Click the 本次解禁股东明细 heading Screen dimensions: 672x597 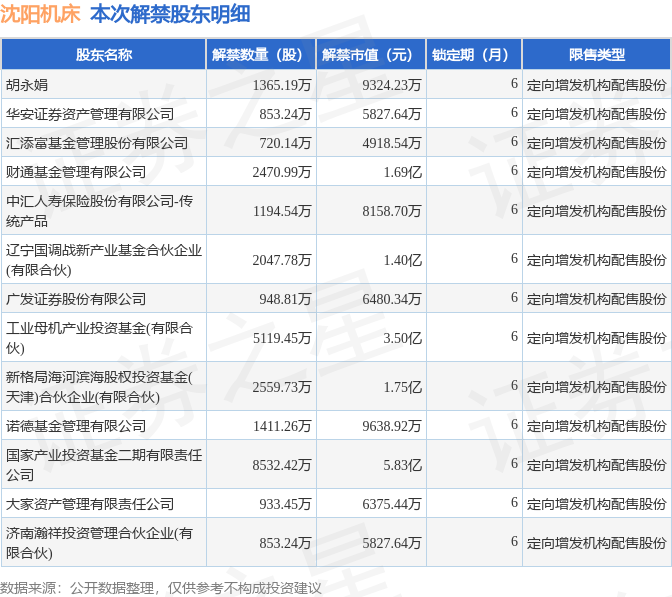(x=170, y=14)
